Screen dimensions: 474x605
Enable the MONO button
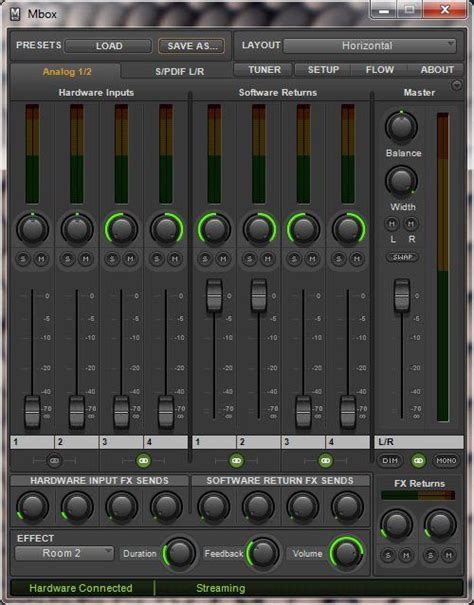coord(446,460)
